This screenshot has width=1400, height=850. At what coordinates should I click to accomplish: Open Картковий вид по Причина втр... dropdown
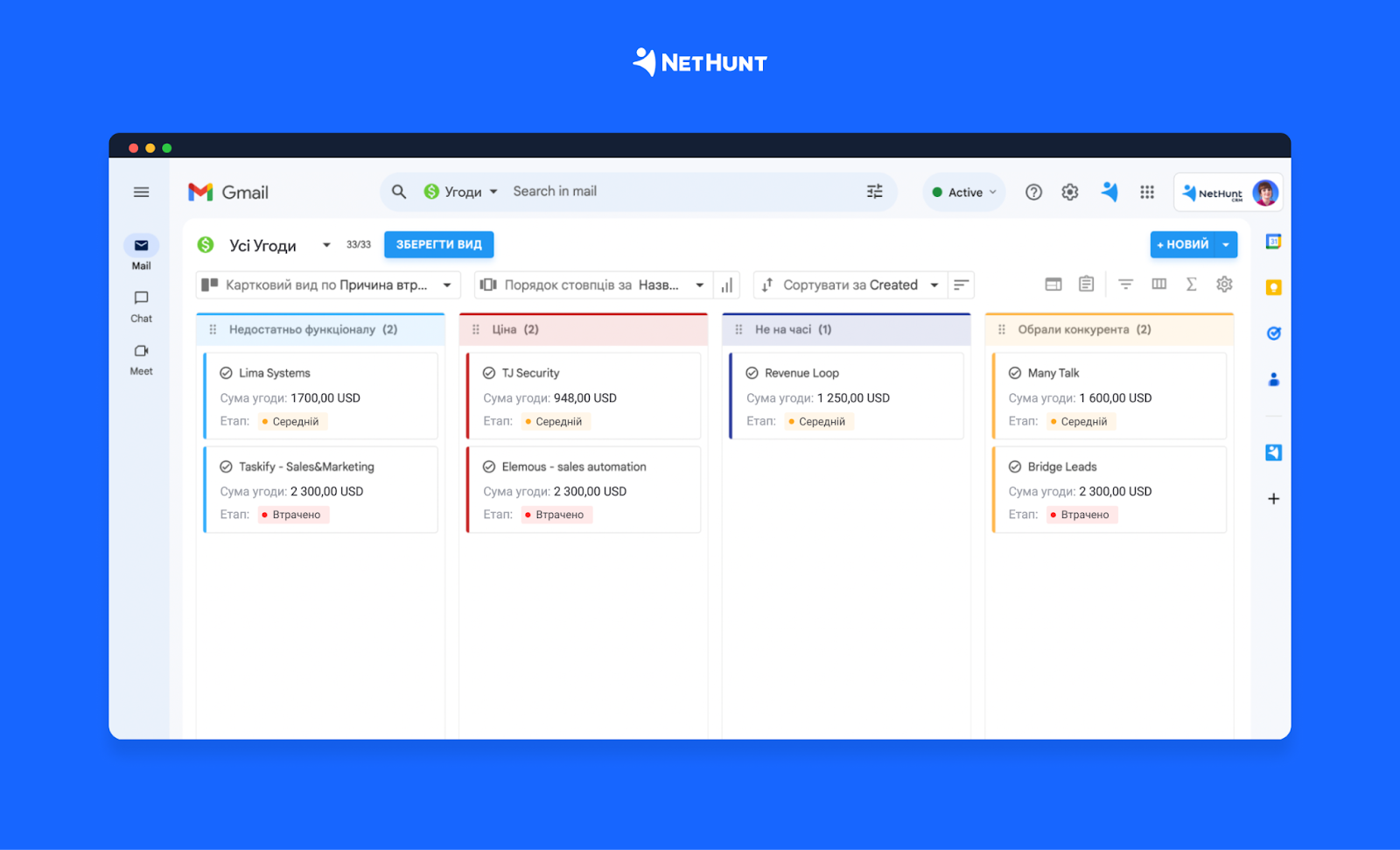point(328,285)
